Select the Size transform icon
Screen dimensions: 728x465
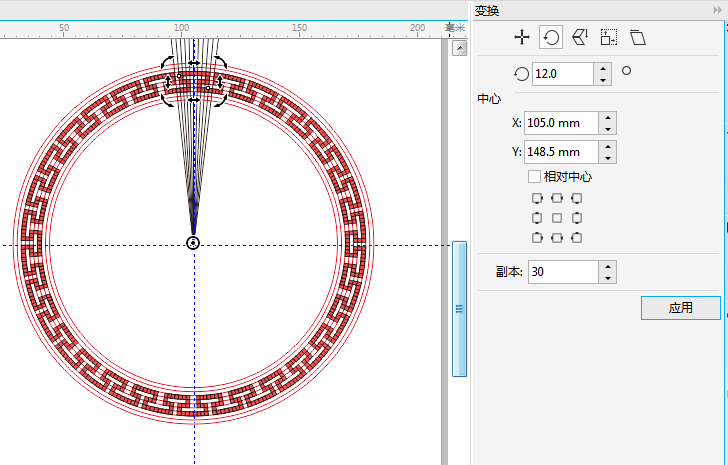point(608,38)
